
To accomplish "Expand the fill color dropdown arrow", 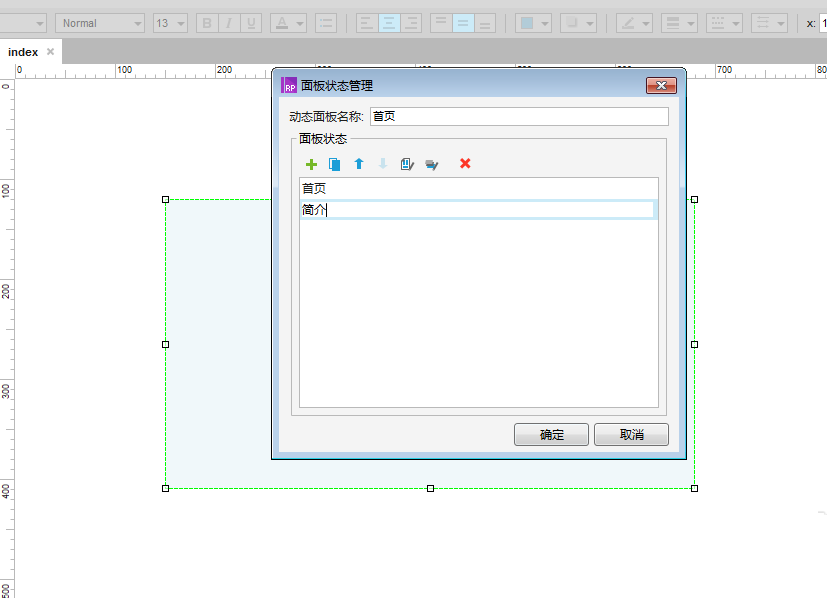I will (545, 24).
